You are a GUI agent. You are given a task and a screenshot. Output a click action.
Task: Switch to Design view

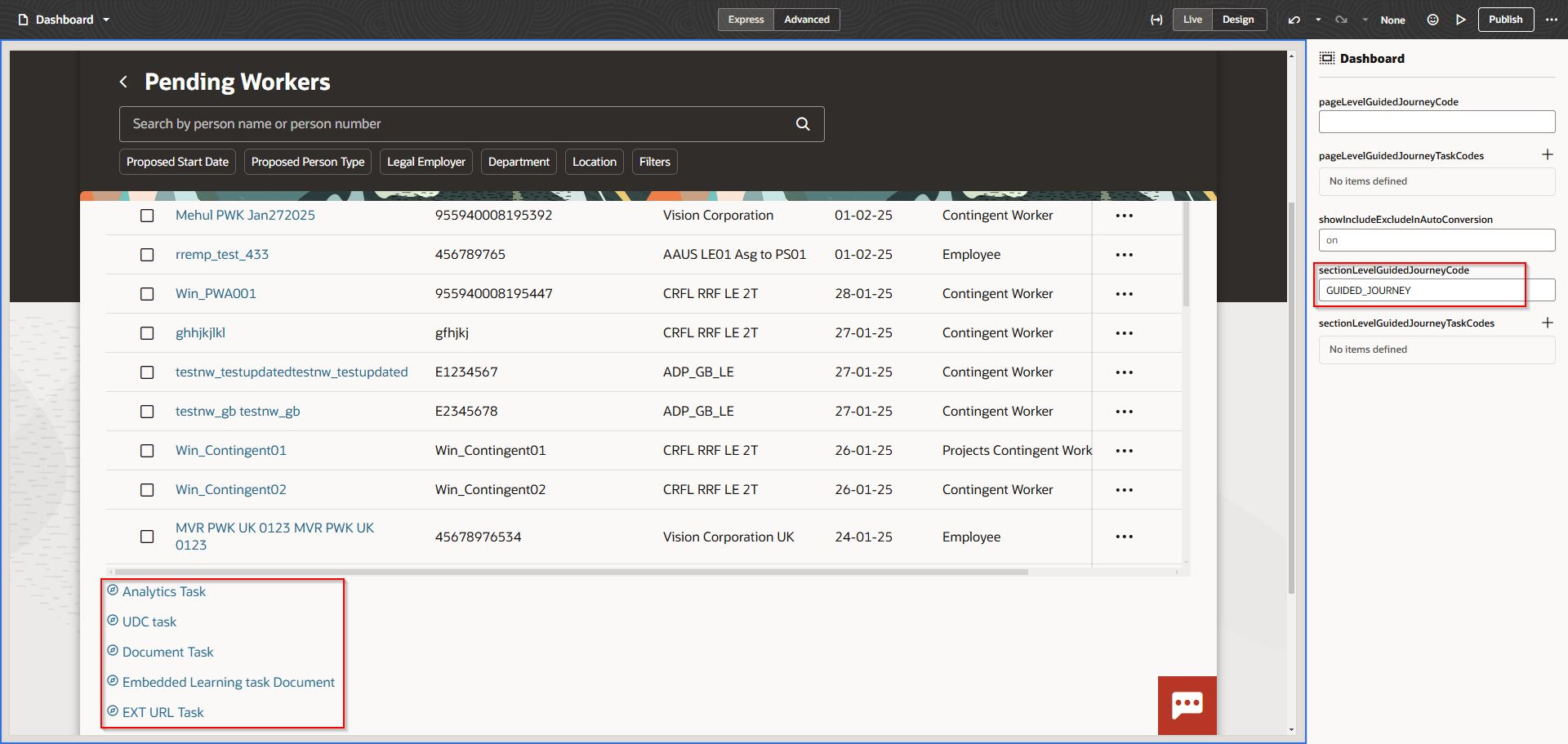[1238, 20]
